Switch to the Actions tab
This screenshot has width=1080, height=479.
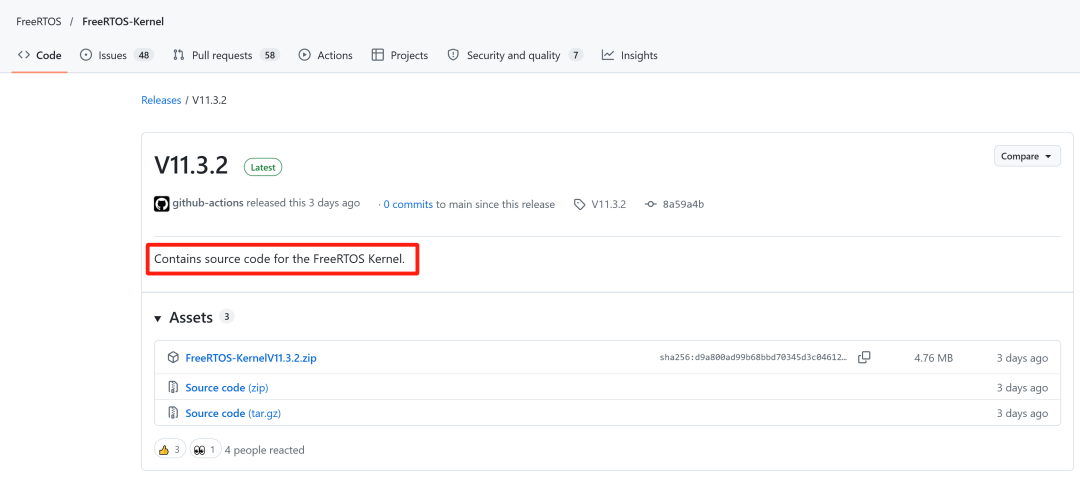325,55
